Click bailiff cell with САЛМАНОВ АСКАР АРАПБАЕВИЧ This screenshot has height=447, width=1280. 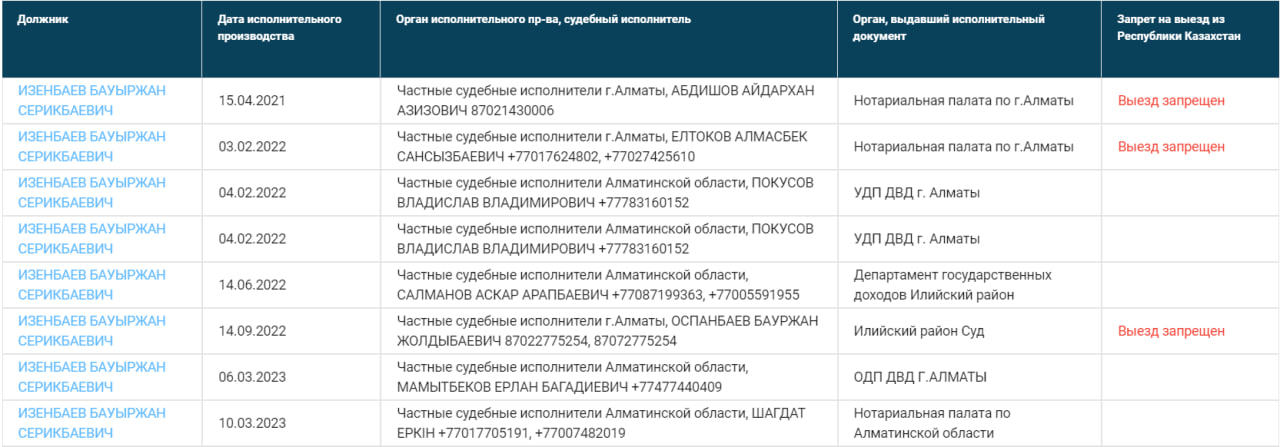598,284
